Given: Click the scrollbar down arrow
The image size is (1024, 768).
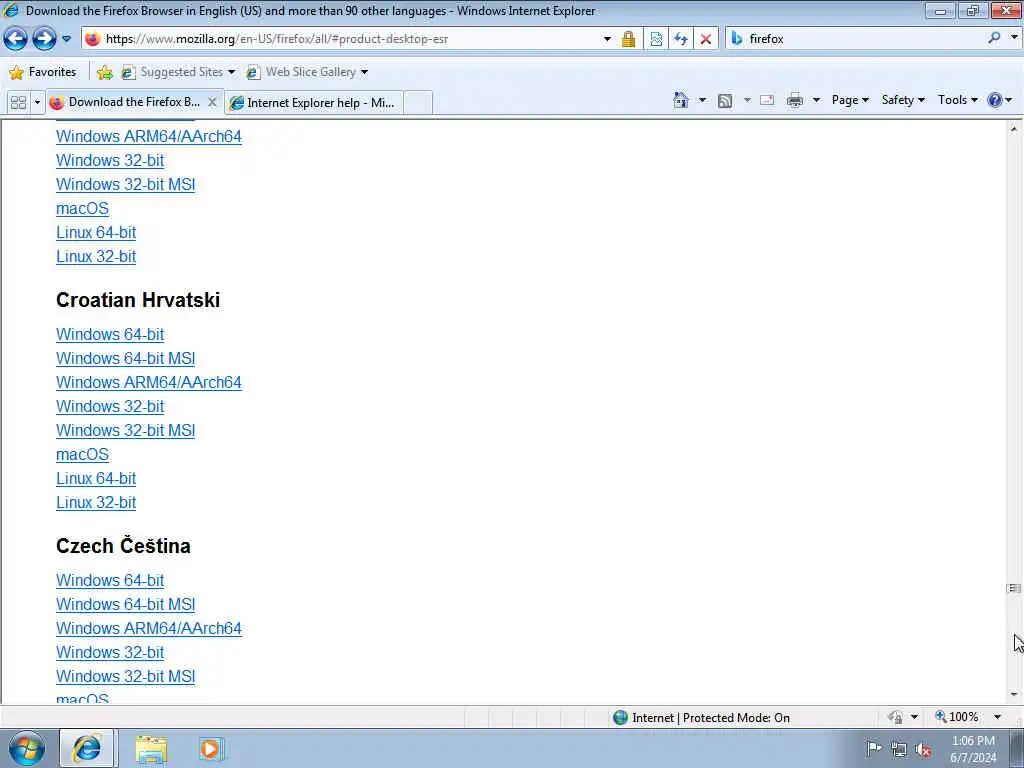Looking at the screenshot, I should 1014,695.
